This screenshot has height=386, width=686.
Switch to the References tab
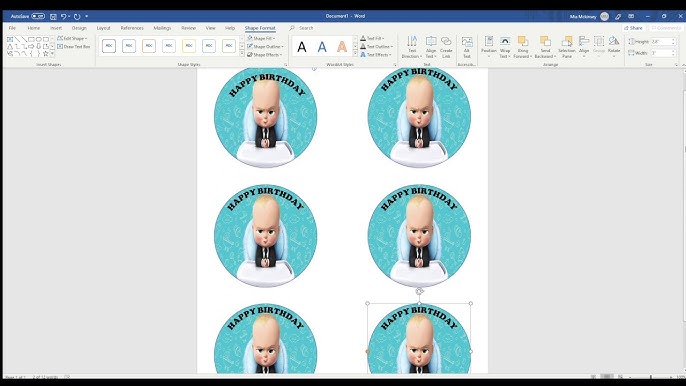(x=132, y=28)
